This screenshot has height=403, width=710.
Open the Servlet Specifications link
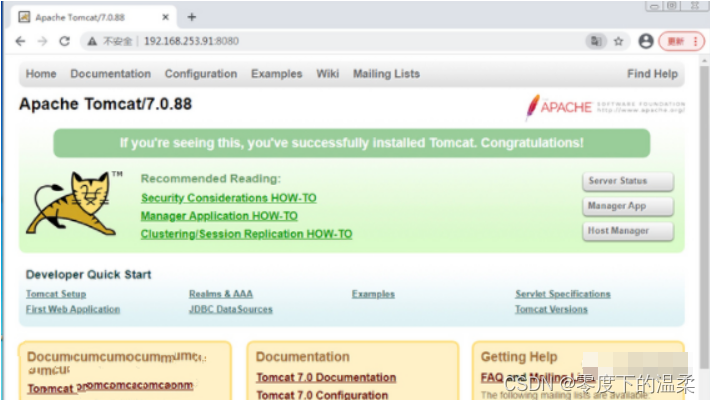pyautogui.click(x=563, y=294)
